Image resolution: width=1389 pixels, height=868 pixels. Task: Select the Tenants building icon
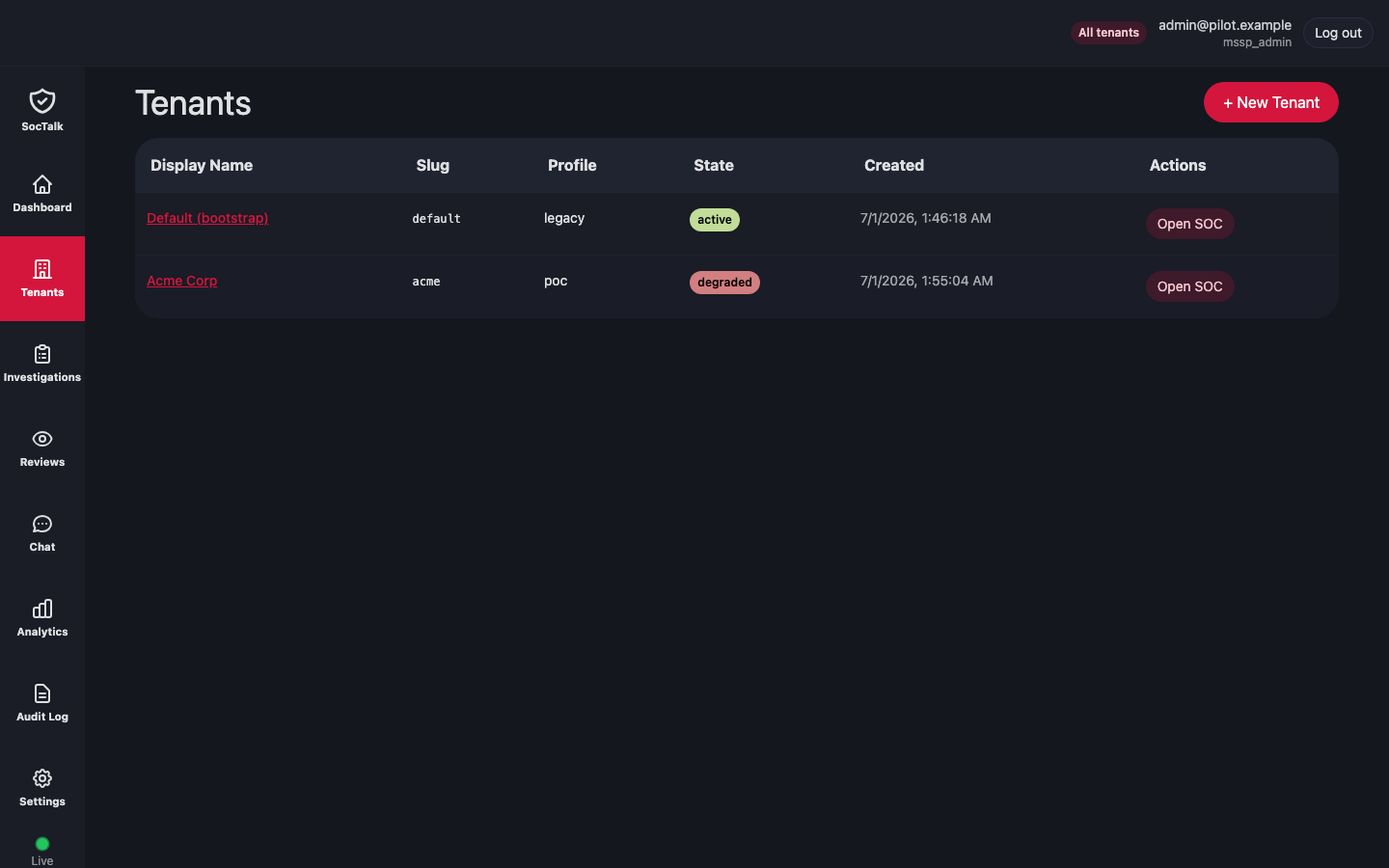tap(42, 269)
